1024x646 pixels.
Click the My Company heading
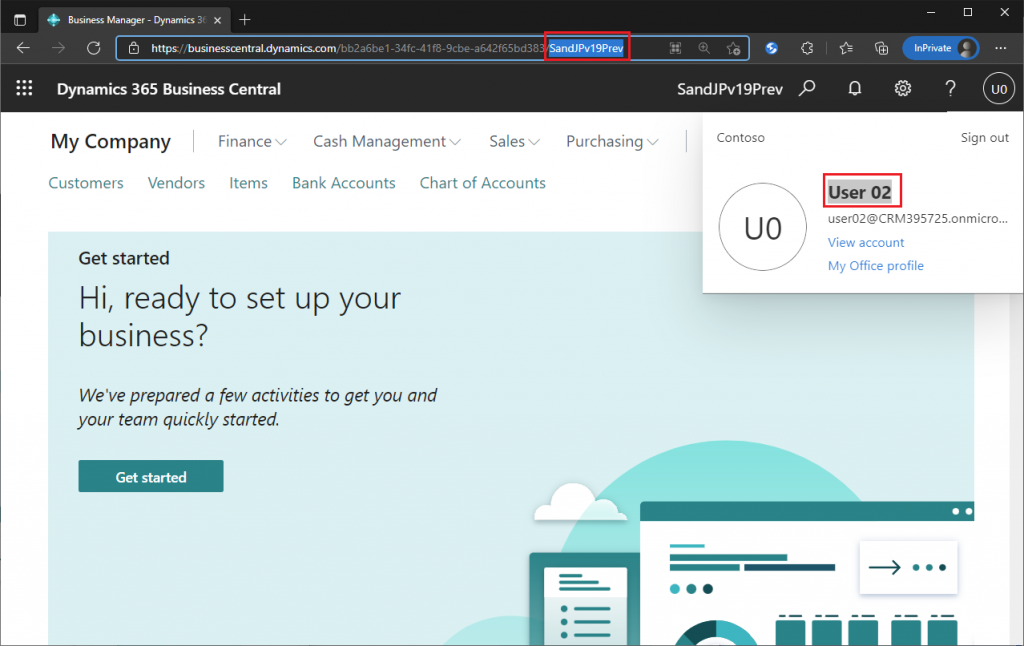[110, 141]
